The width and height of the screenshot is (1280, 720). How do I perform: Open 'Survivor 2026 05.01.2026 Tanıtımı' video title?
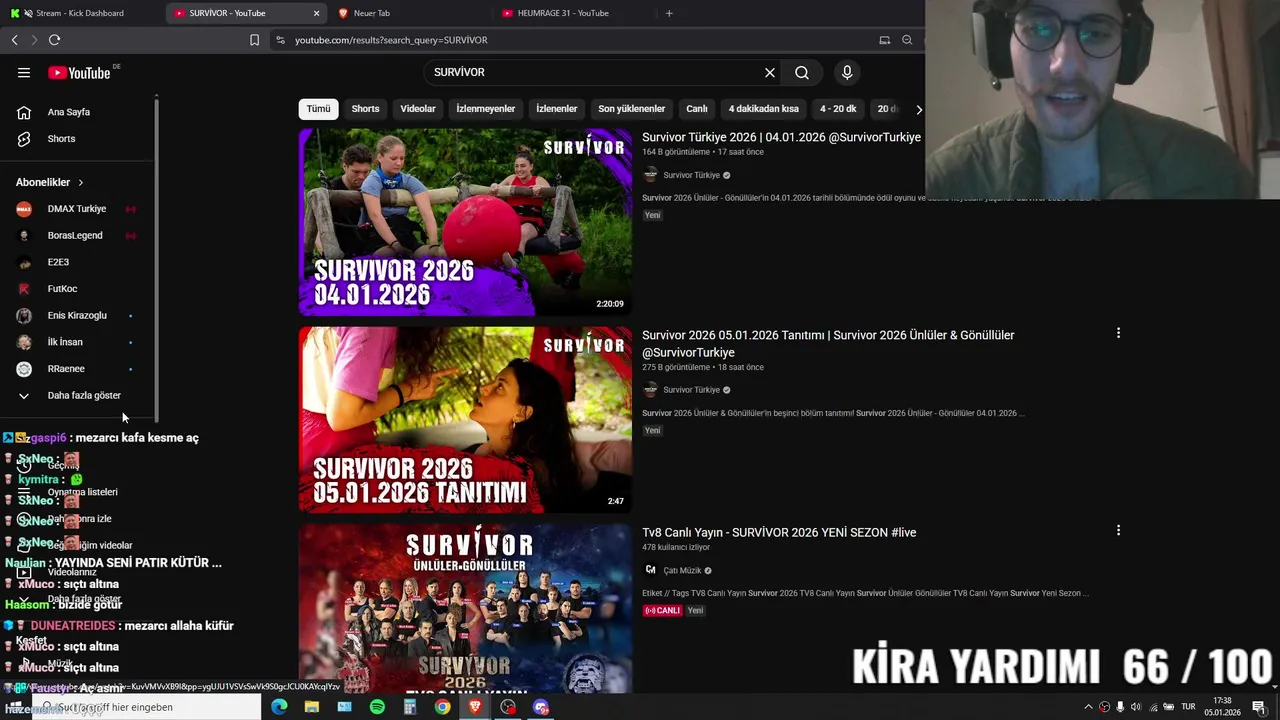point(828,343)
